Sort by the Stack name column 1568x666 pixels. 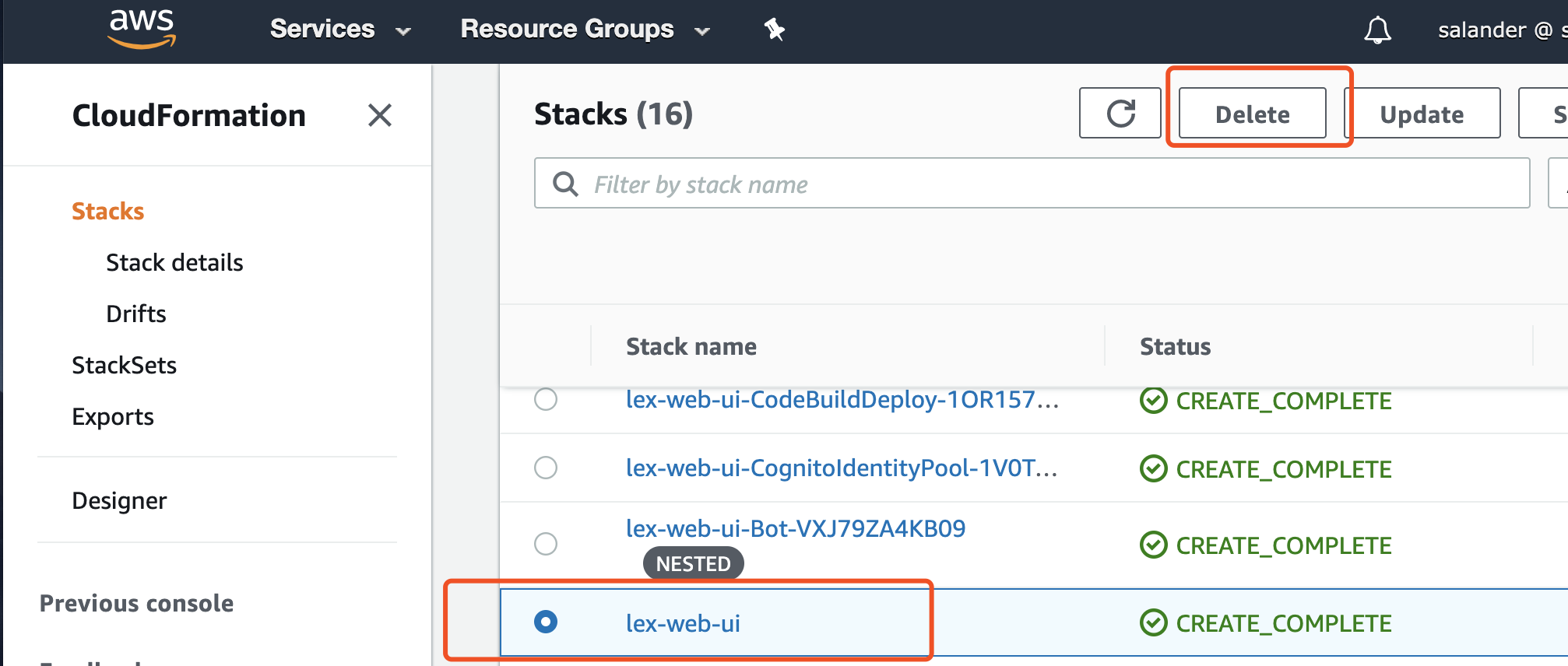pos(691,346)
